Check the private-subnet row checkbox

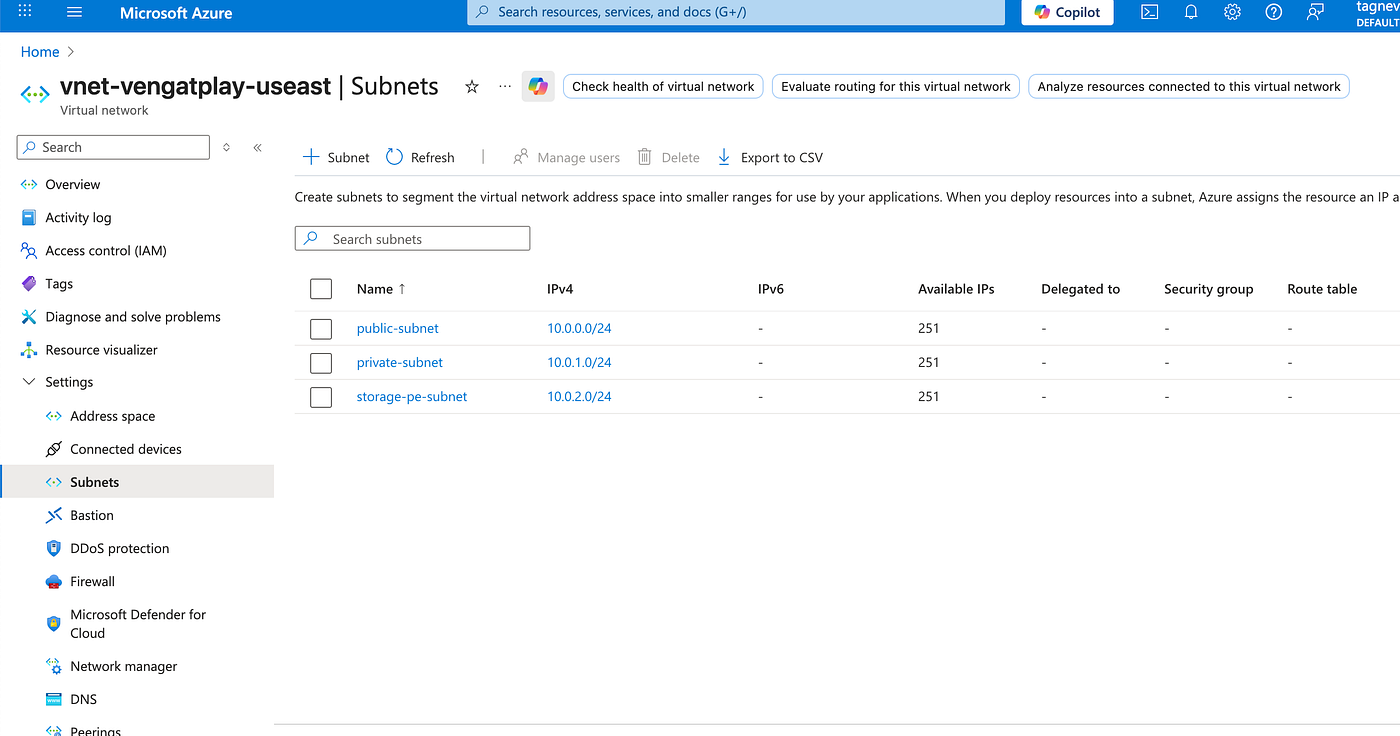321,363
